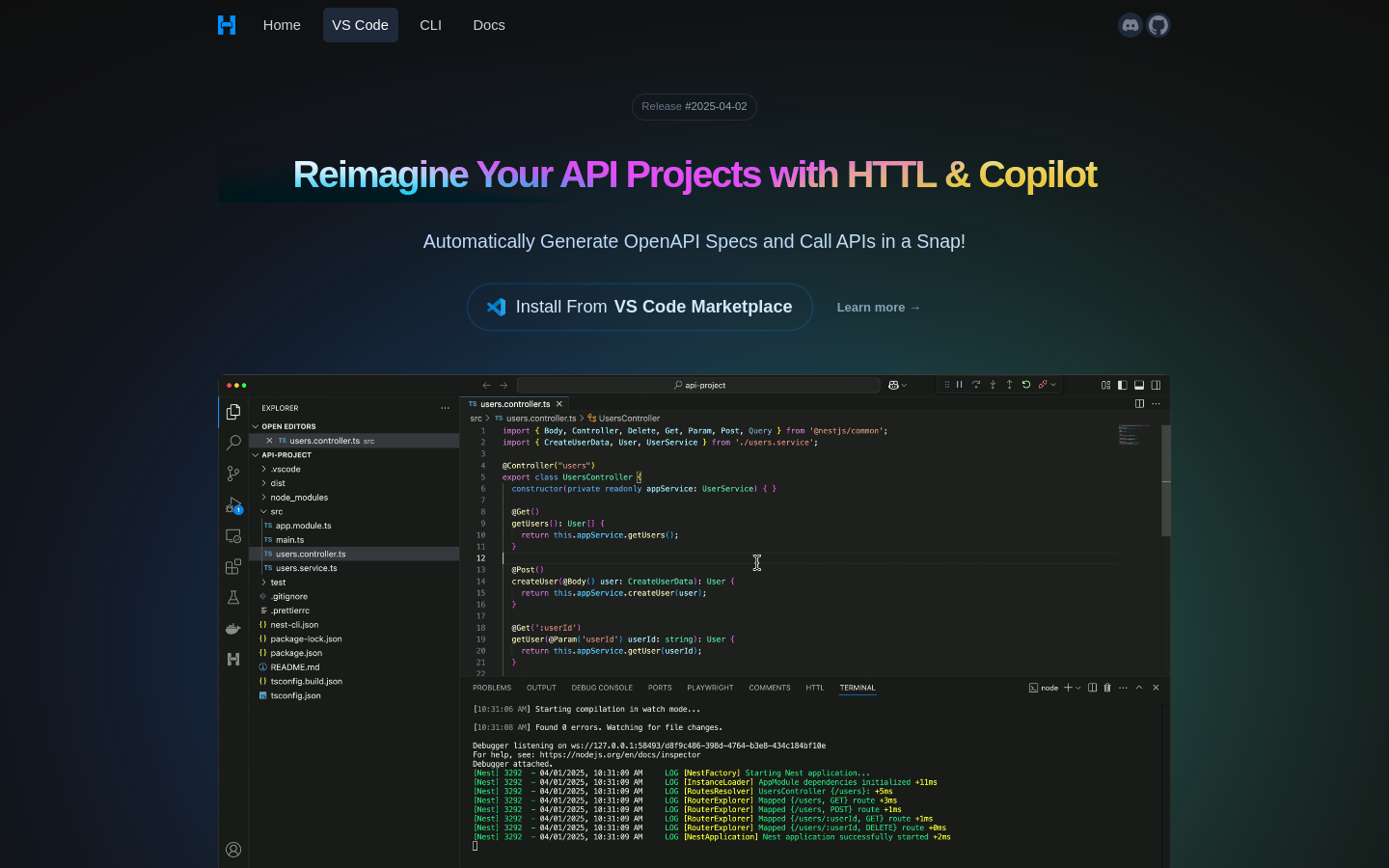
Task: Collapse the src folder
Action: (x=263, y=512)
